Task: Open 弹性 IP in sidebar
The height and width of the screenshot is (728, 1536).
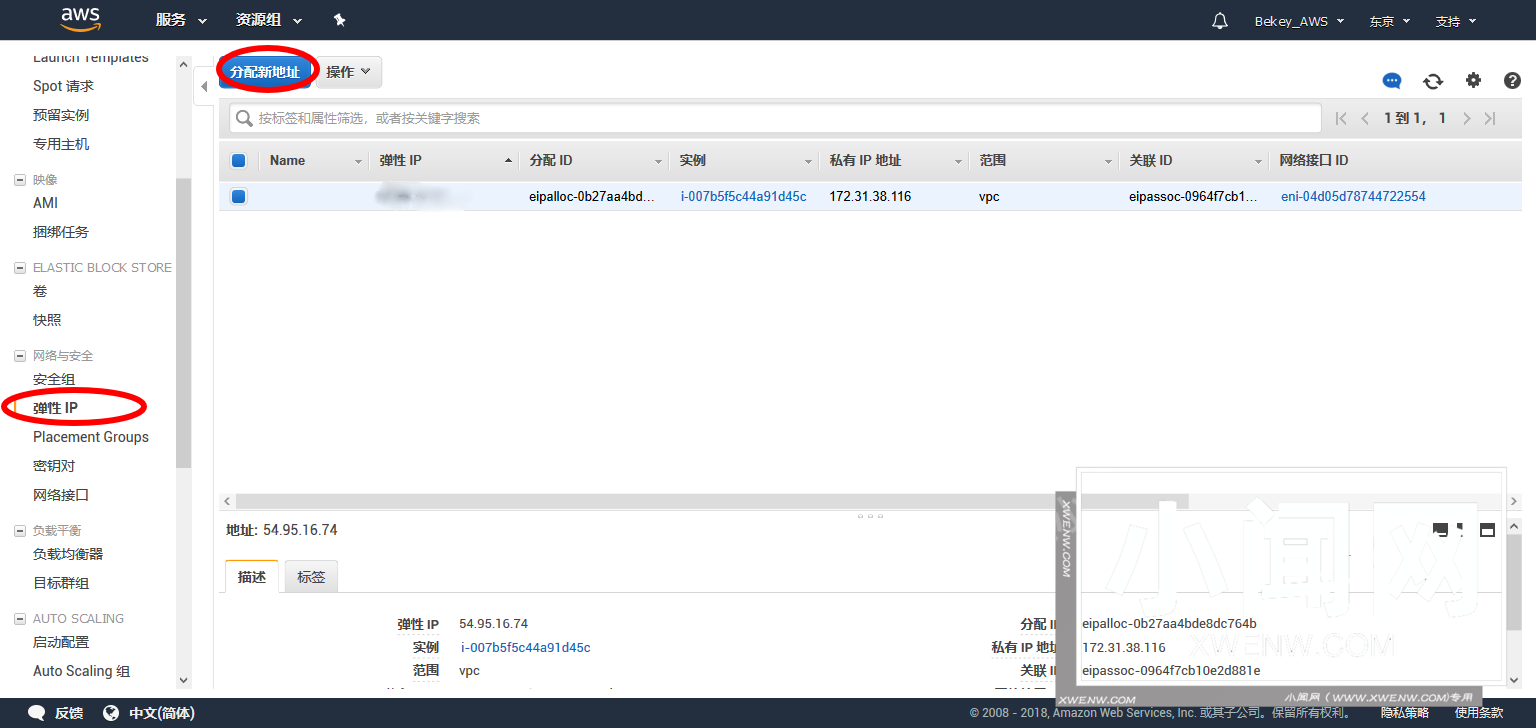Action: point(55,408)
